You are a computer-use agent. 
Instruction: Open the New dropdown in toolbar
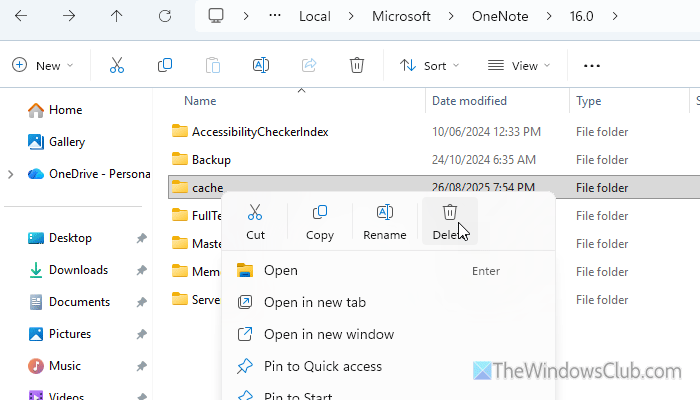point(42,66)
